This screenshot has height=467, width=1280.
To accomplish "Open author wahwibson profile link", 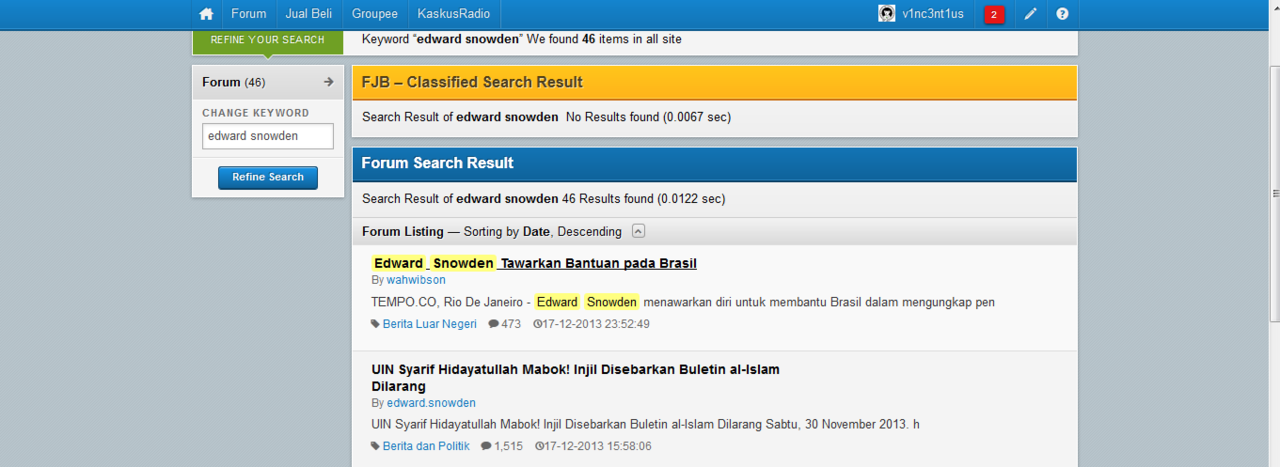I will 416,280.
